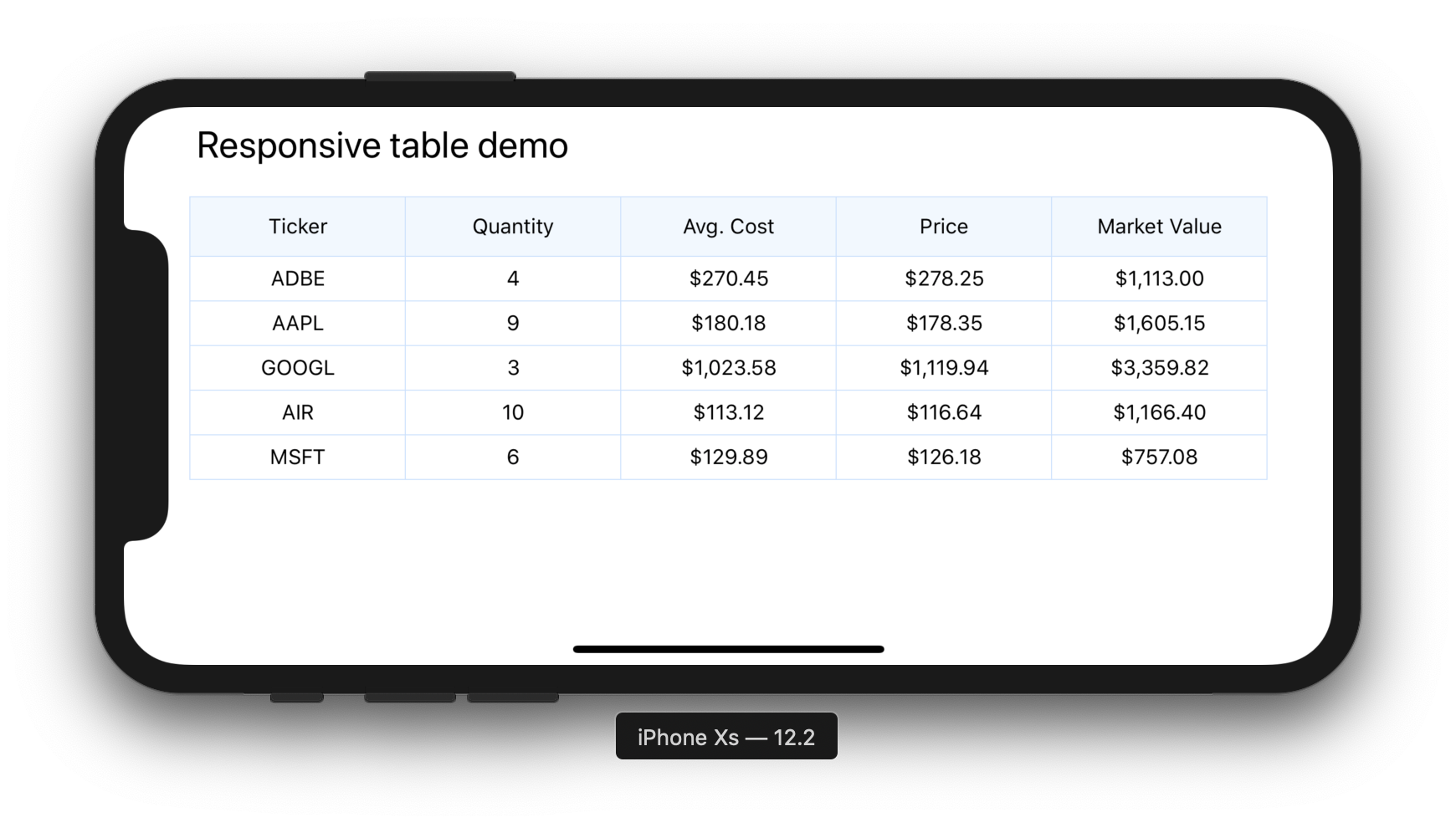Image resolution: width=1456 pixels, height=833 pixels.
Task: Click the $3,359.82 market value for GOOGL
Action: 1159,367
